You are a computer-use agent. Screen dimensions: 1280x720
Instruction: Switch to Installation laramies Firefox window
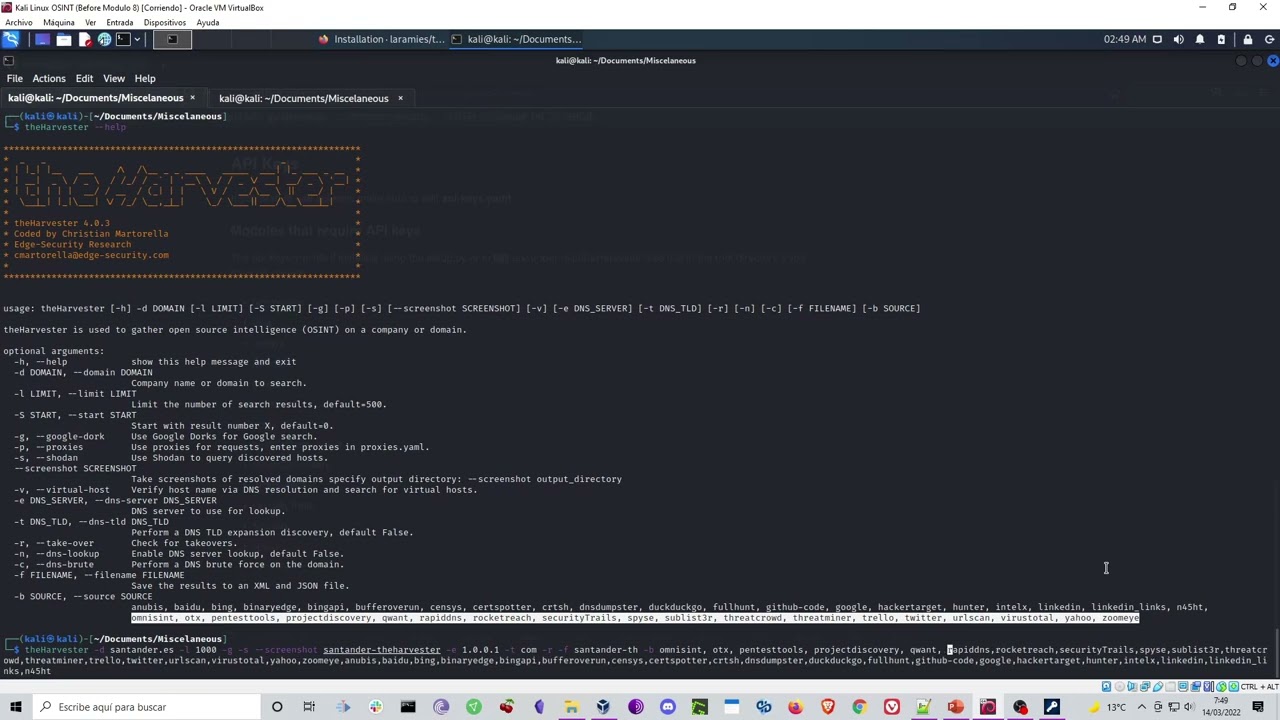click(382, 39)
